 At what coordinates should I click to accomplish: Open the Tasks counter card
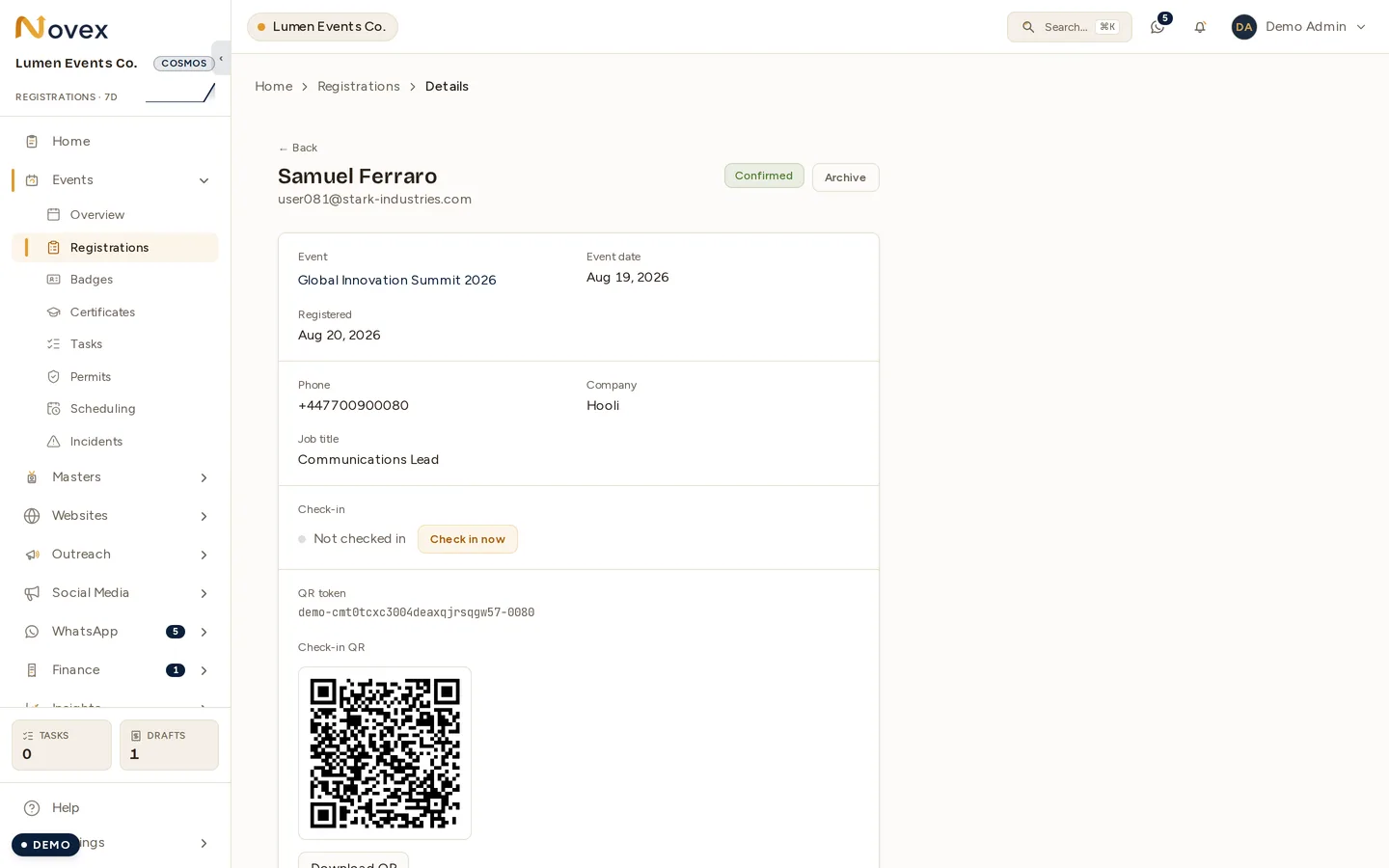tap(62, 746)
